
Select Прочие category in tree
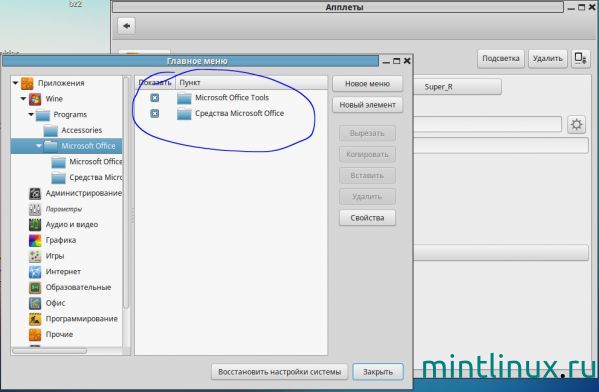coord(59,334)
